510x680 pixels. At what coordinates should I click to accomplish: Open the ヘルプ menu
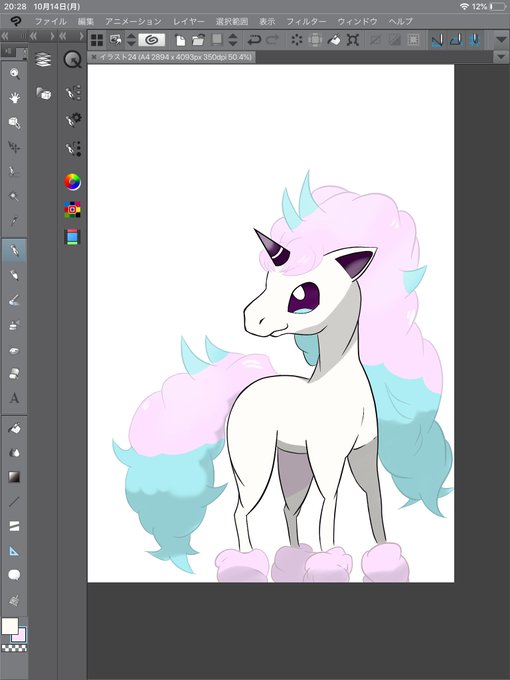[401, 21]
